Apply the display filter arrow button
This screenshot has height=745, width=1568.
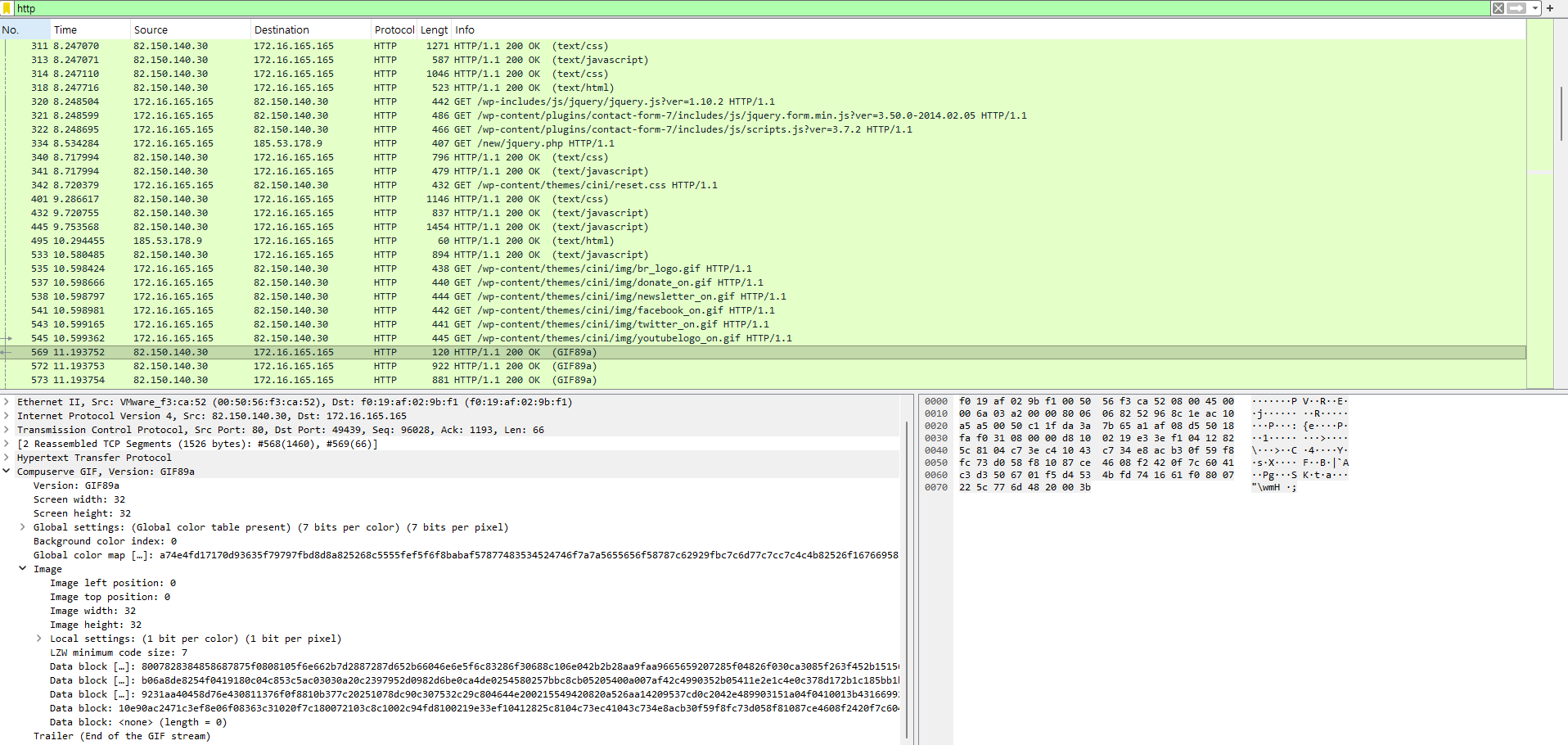coord(1516,8)
